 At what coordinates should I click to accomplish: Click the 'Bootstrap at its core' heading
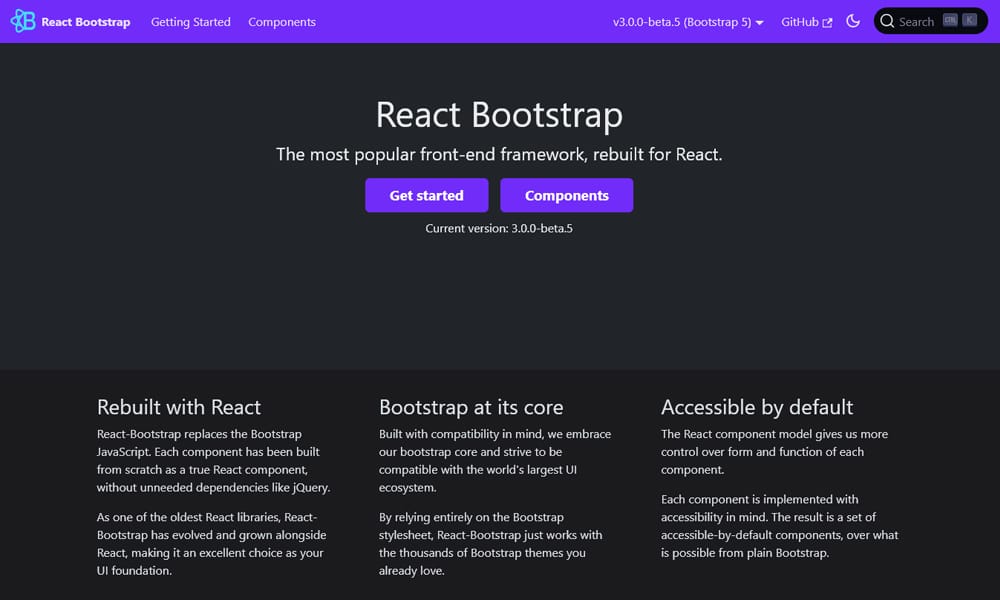pyautogui.click(x=471, y=407)
